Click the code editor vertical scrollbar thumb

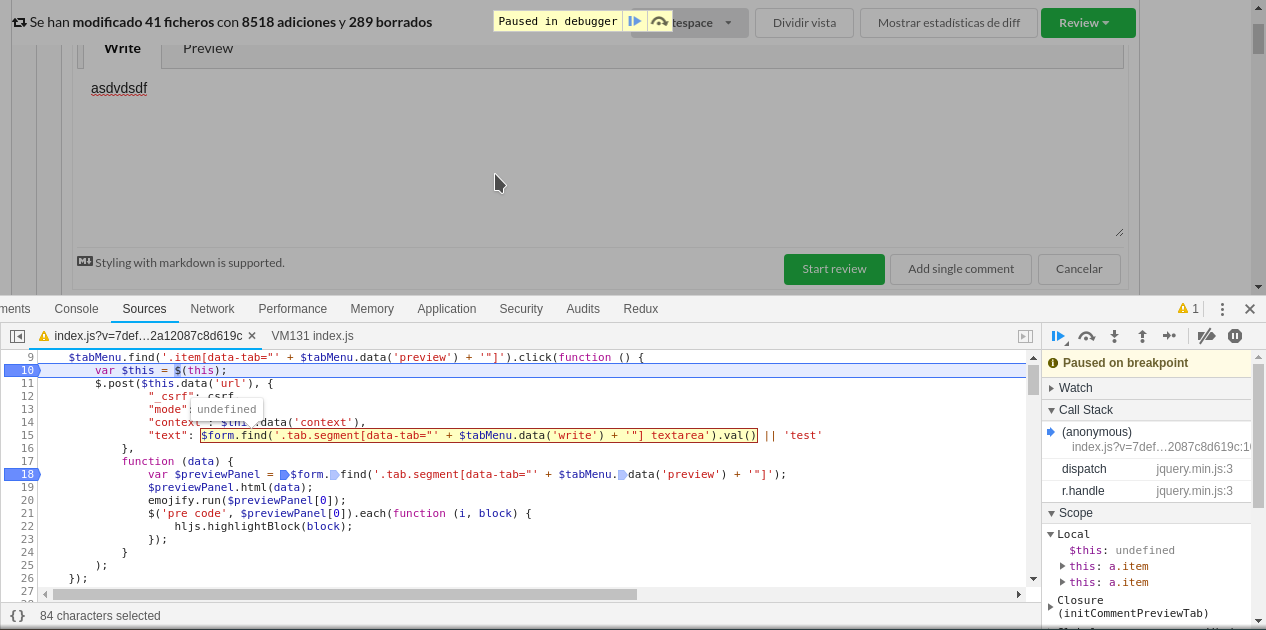point(1033,379)
